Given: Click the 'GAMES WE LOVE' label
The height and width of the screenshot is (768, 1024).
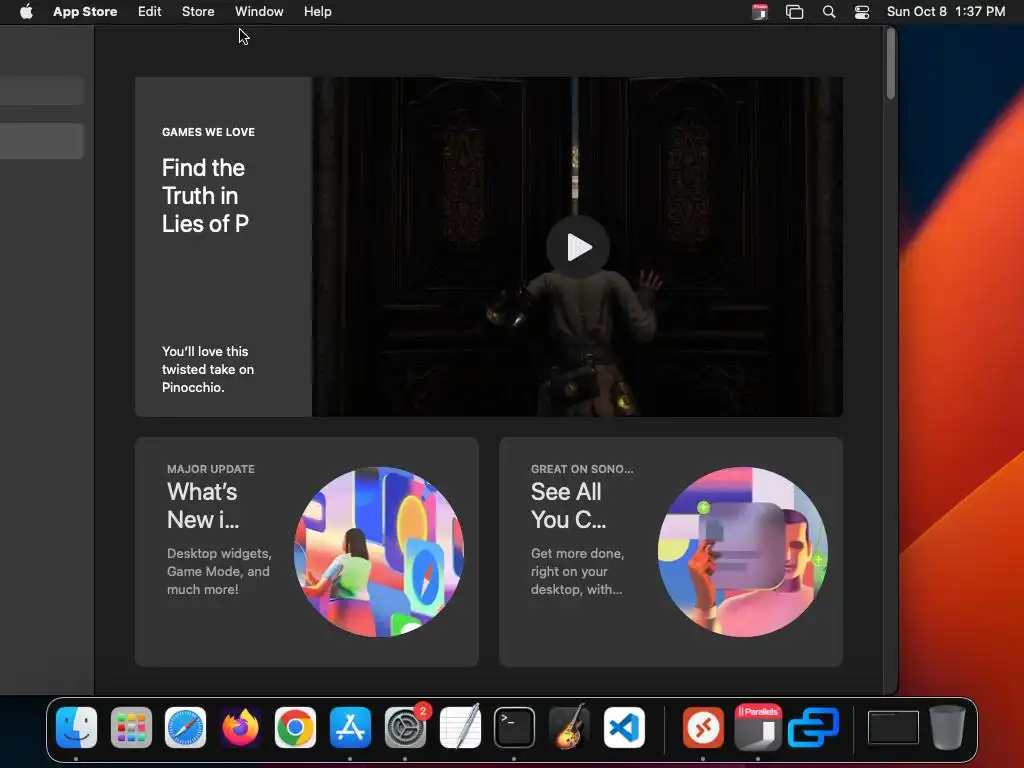Looking at the screenshot, I should click(208, 132).
